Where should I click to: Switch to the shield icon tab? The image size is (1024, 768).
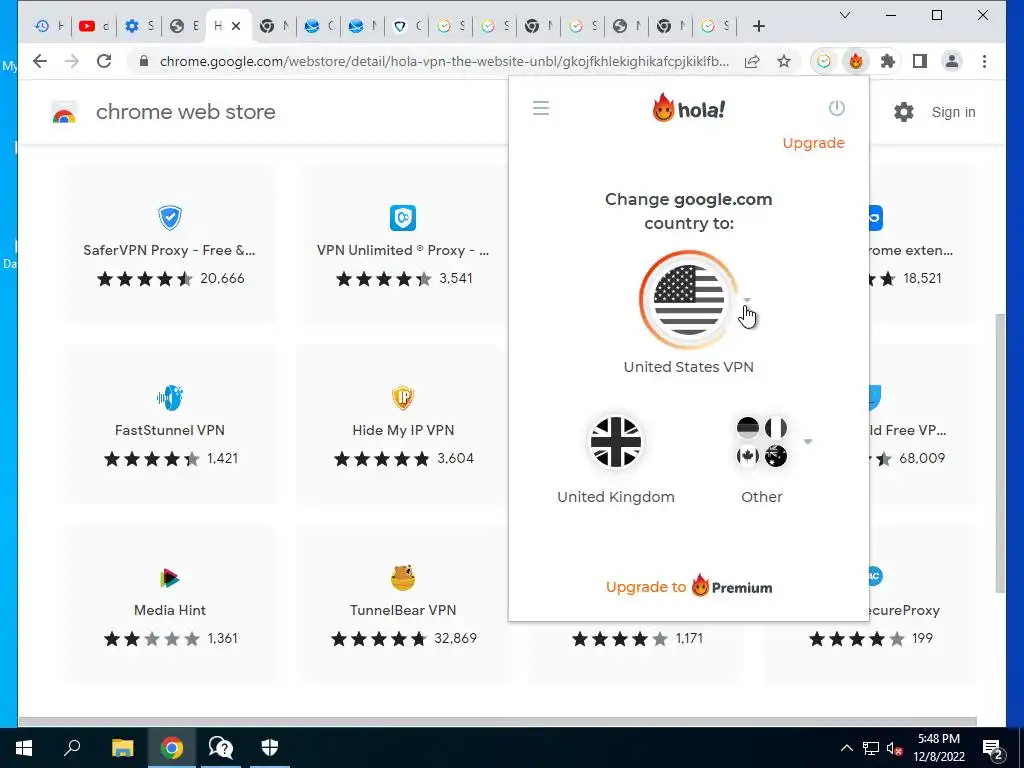[408, 26]
